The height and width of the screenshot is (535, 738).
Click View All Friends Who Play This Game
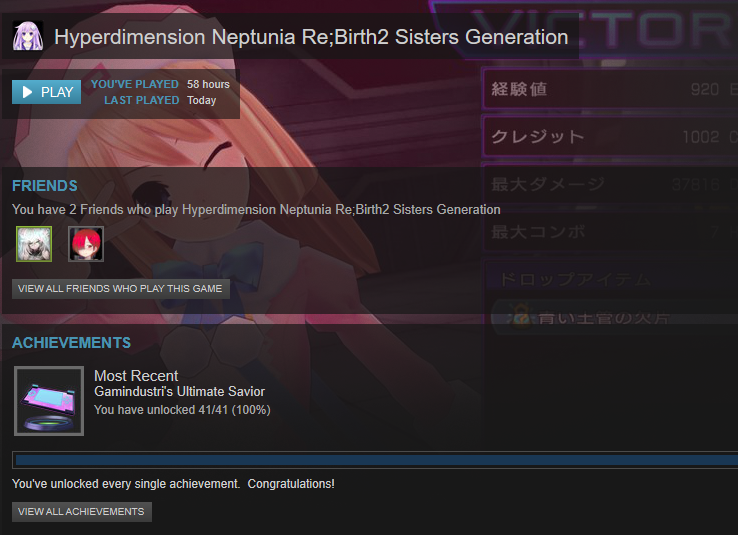[x=120, y=289]
